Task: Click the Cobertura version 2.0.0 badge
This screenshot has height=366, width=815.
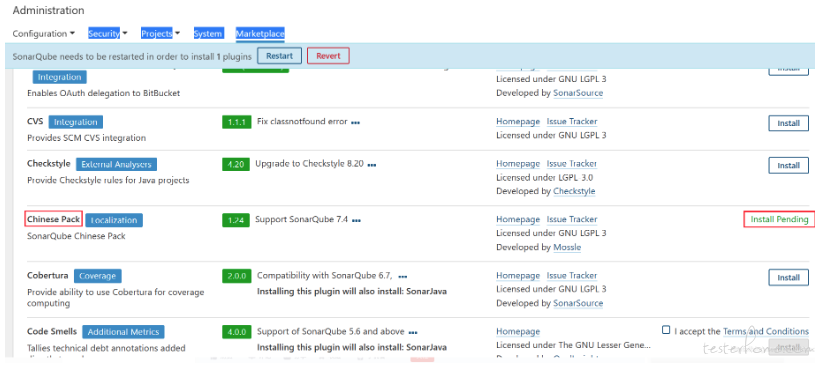Action: tap(237, 276)
